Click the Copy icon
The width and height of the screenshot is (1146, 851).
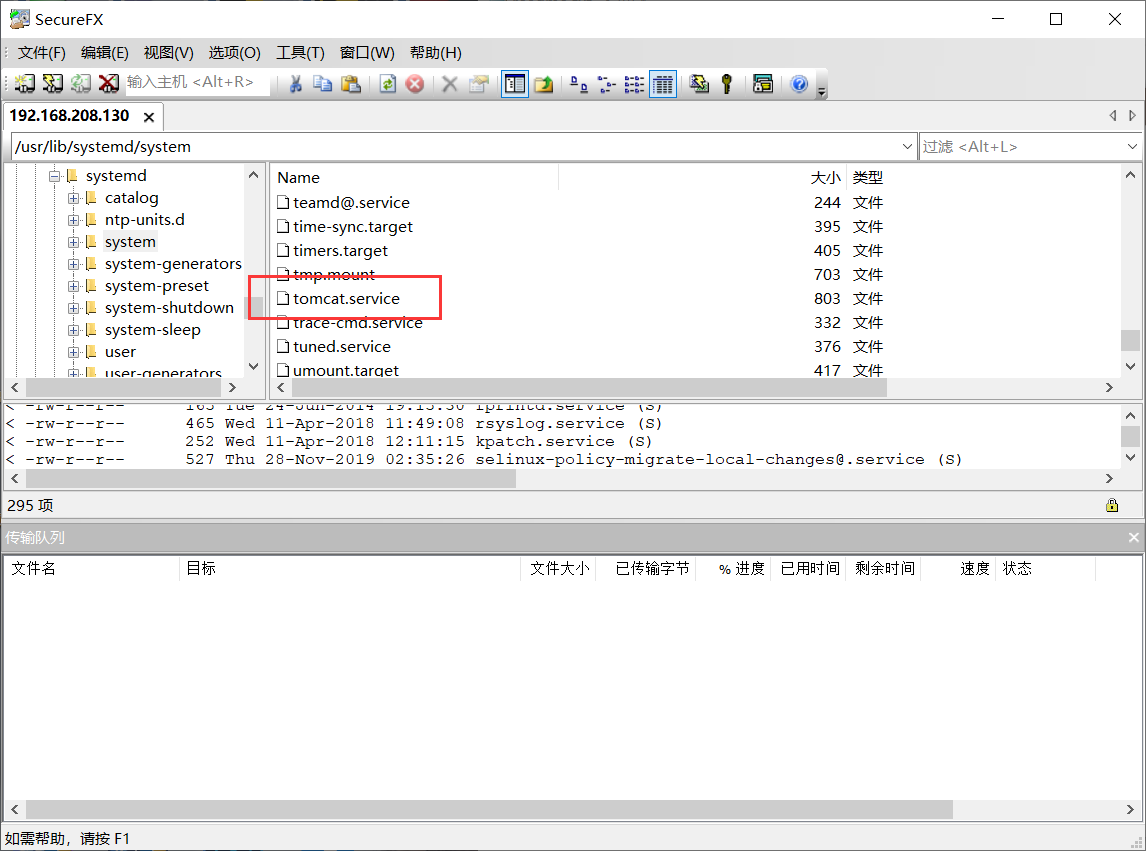322,84
